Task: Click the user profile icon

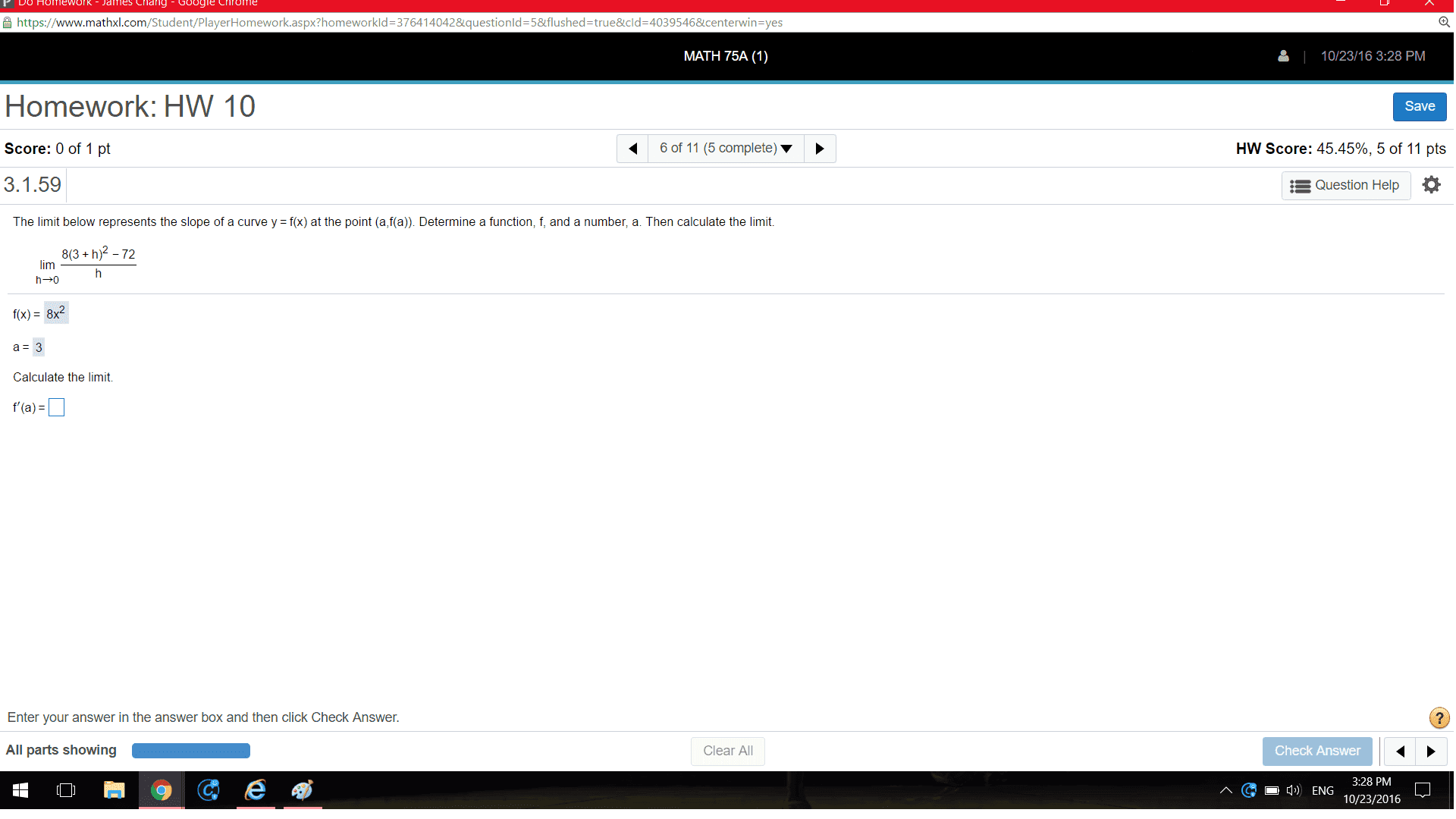Action: (1283, 56)
